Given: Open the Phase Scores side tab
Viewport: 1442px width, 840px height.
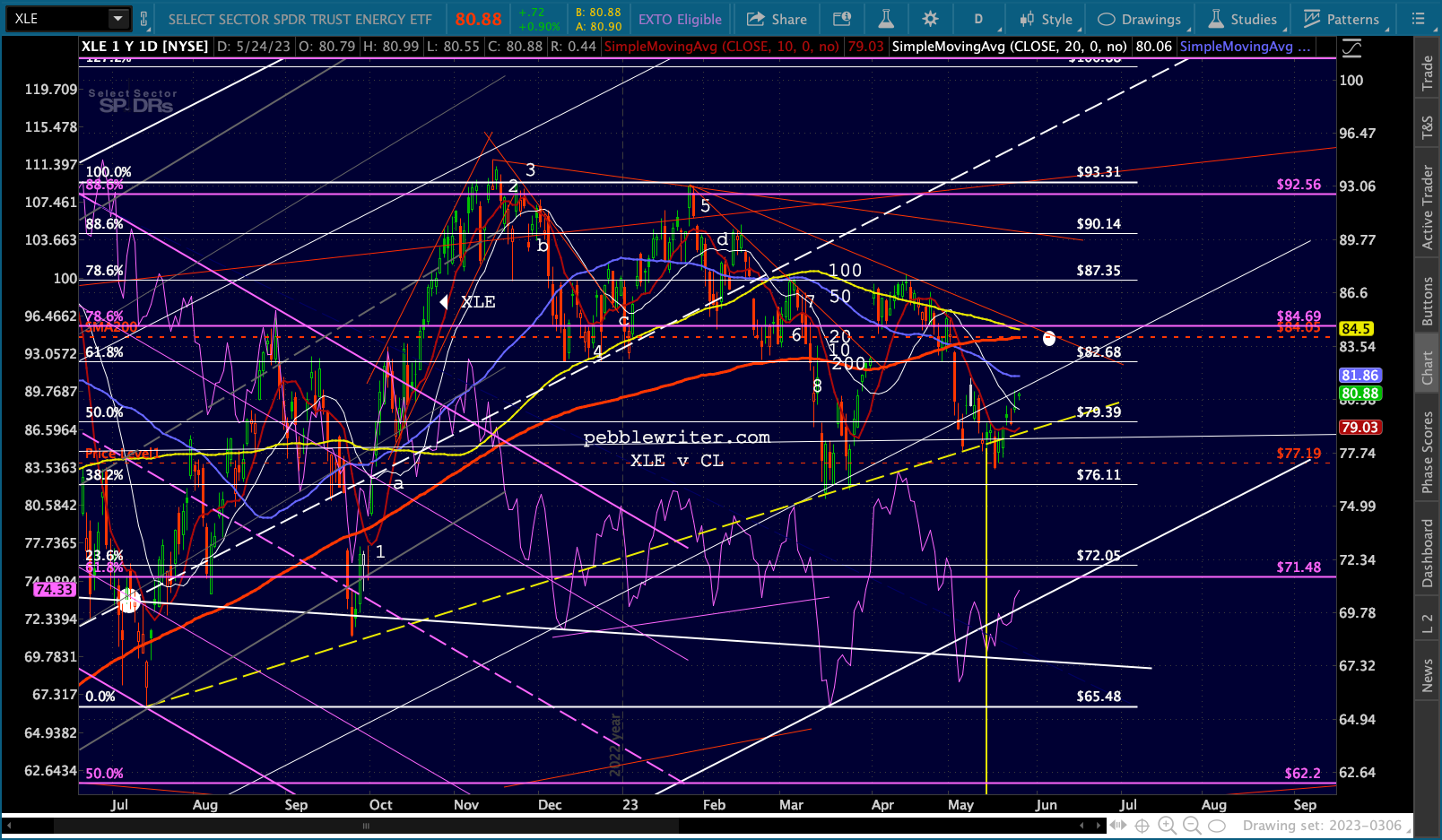Looking at the screenshot, I should [1427, 452].
